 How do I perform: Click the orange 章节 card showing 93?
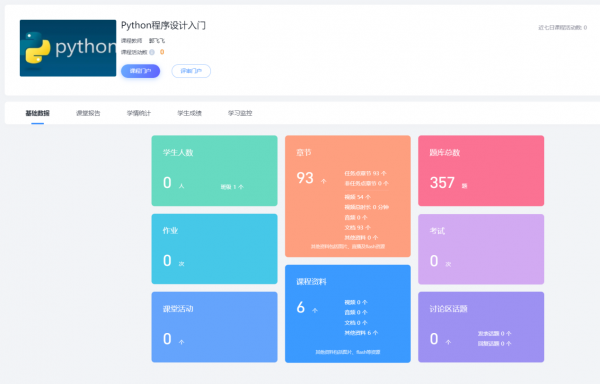pyautogui.click(x=348, y=196)
